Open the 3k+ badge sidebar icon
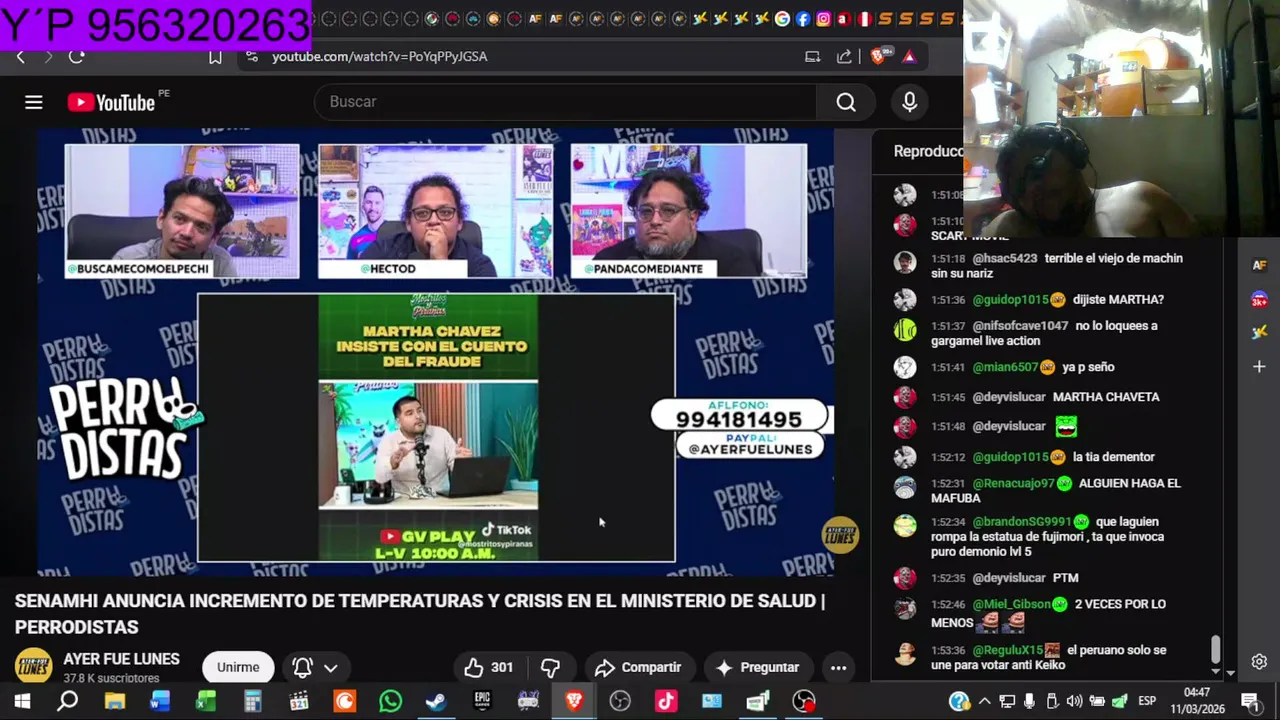Image resolution: width=1280 pixels, height=720 pixels. coord(1259,299)
